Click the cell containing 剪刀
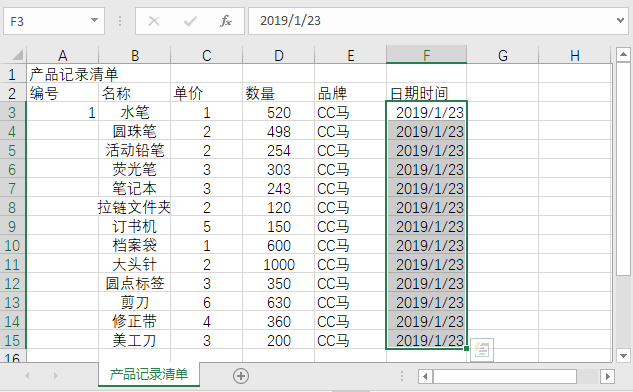The image size is (633, 392). [x=134, y=302]
